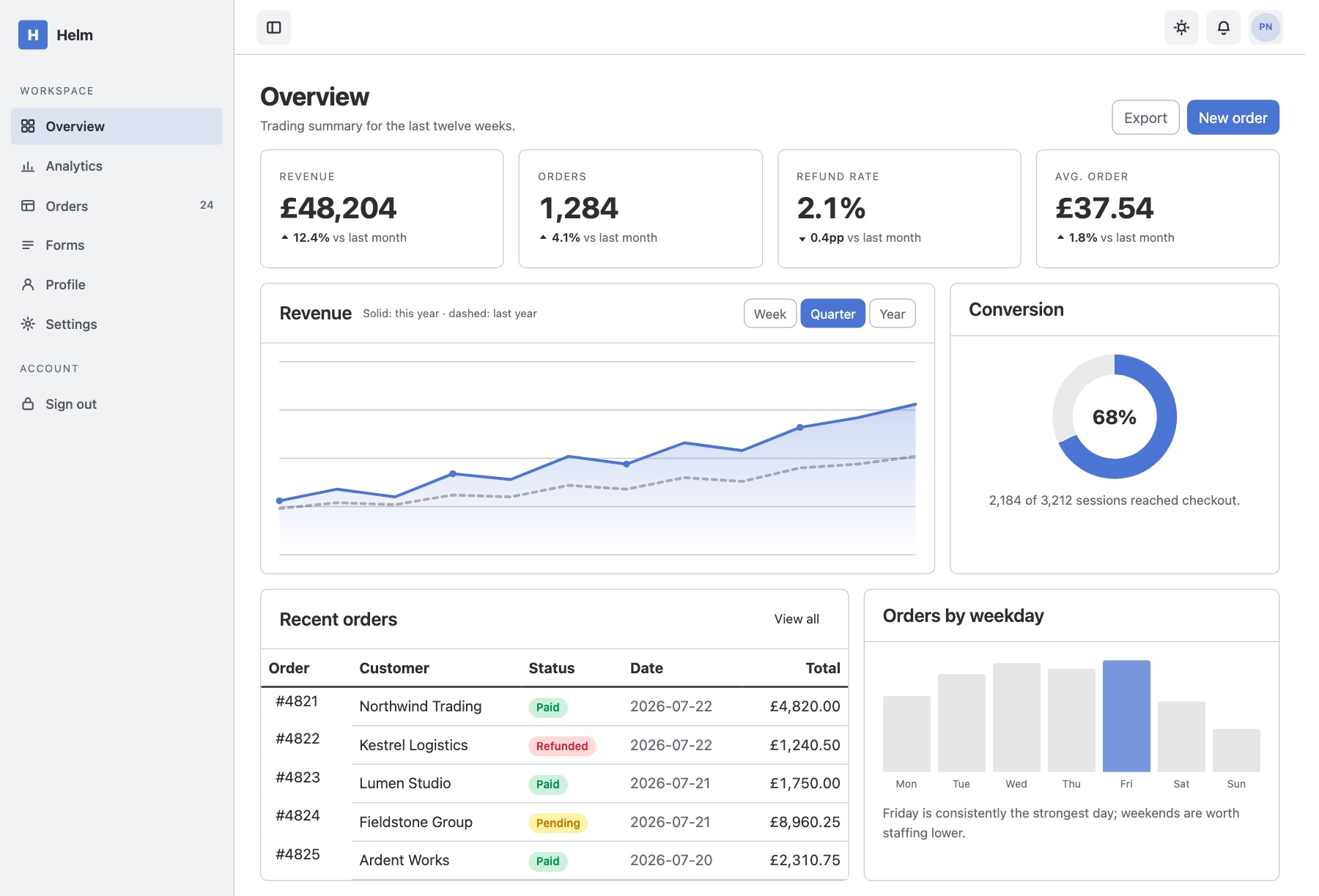Select the Quarter range button

[832, 314]
